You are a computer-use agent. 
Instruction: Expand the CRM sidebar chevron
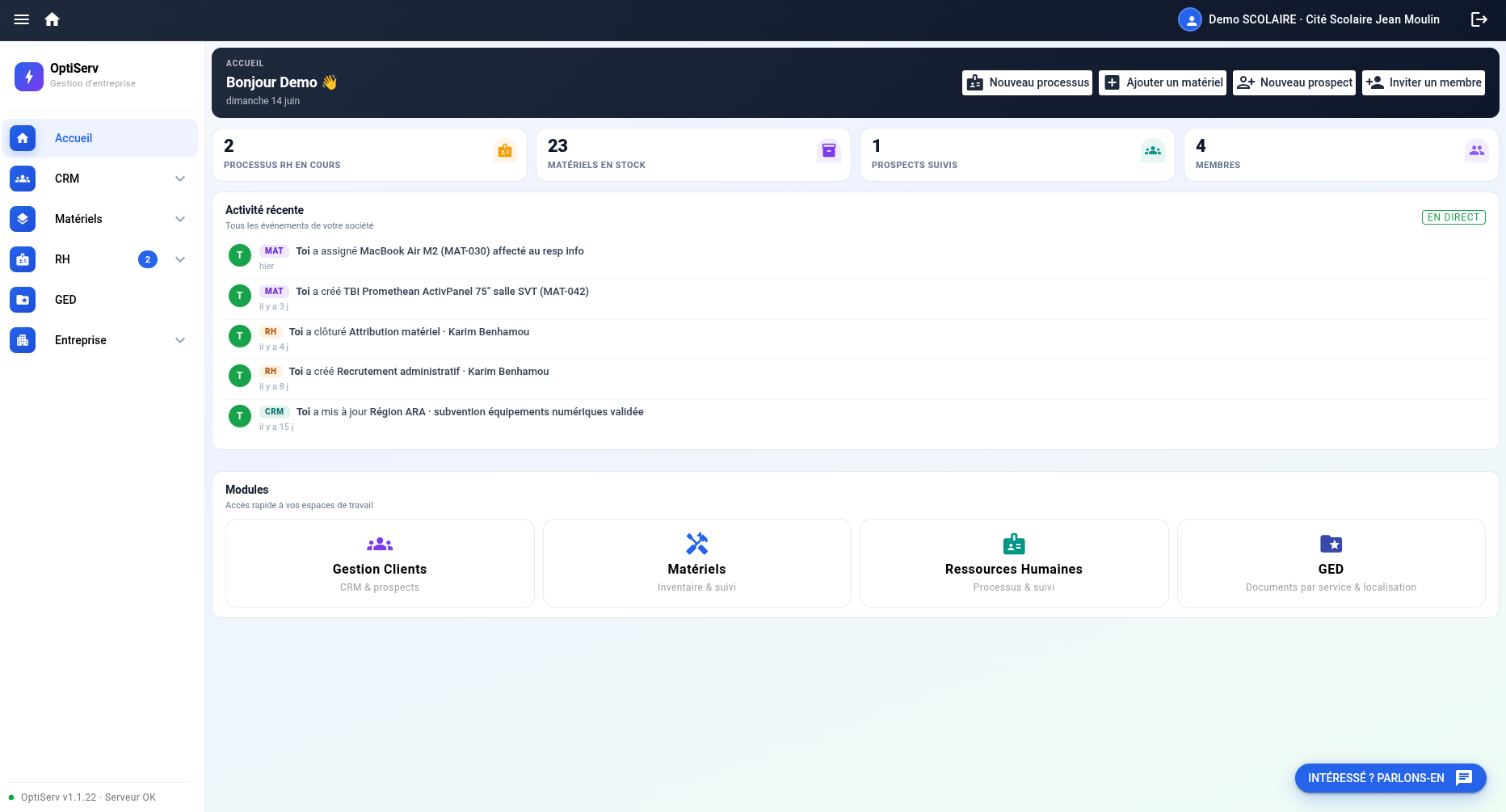point(180,179)
